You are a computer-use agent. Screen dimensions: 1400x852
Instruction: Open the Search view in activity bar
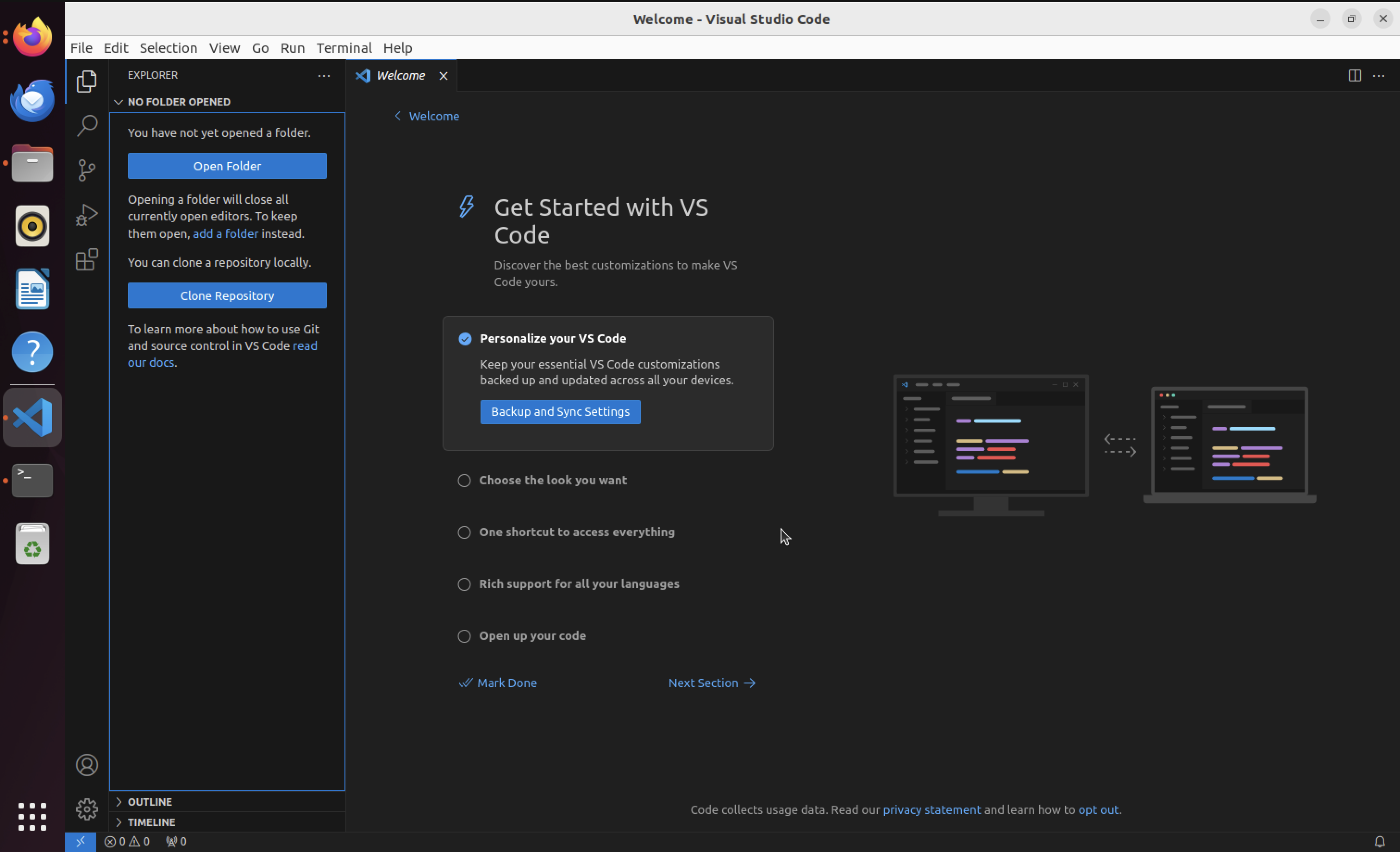coord(87,125)
